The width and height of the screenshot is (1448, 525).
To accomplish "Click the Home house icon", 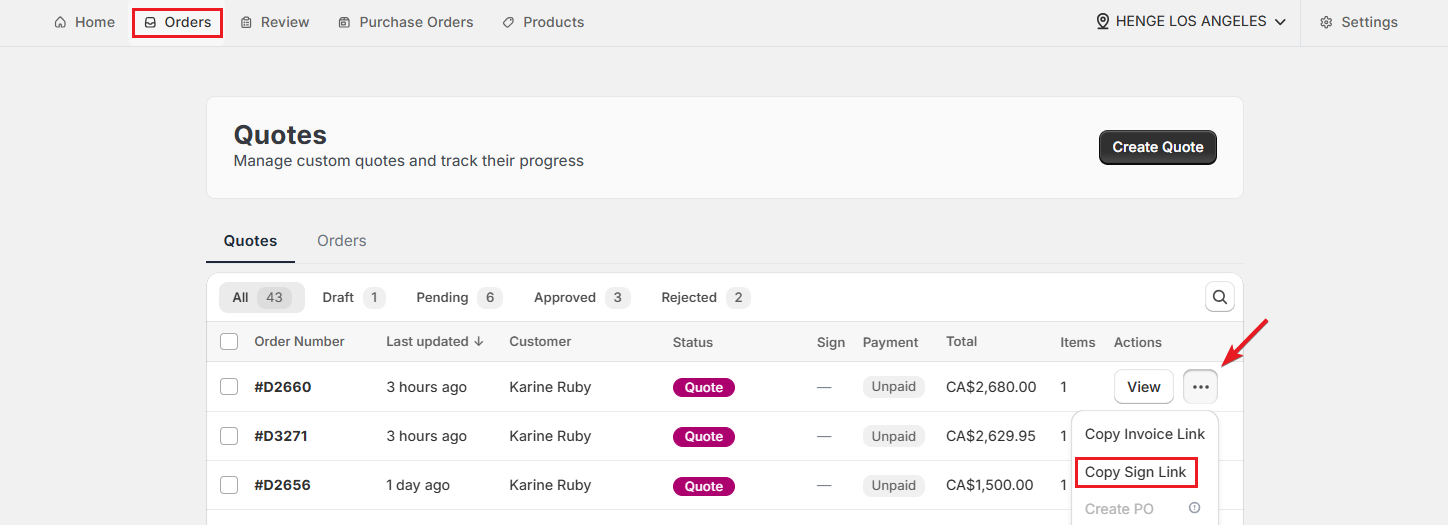I will pyautogui.click(x=61, y=22).
